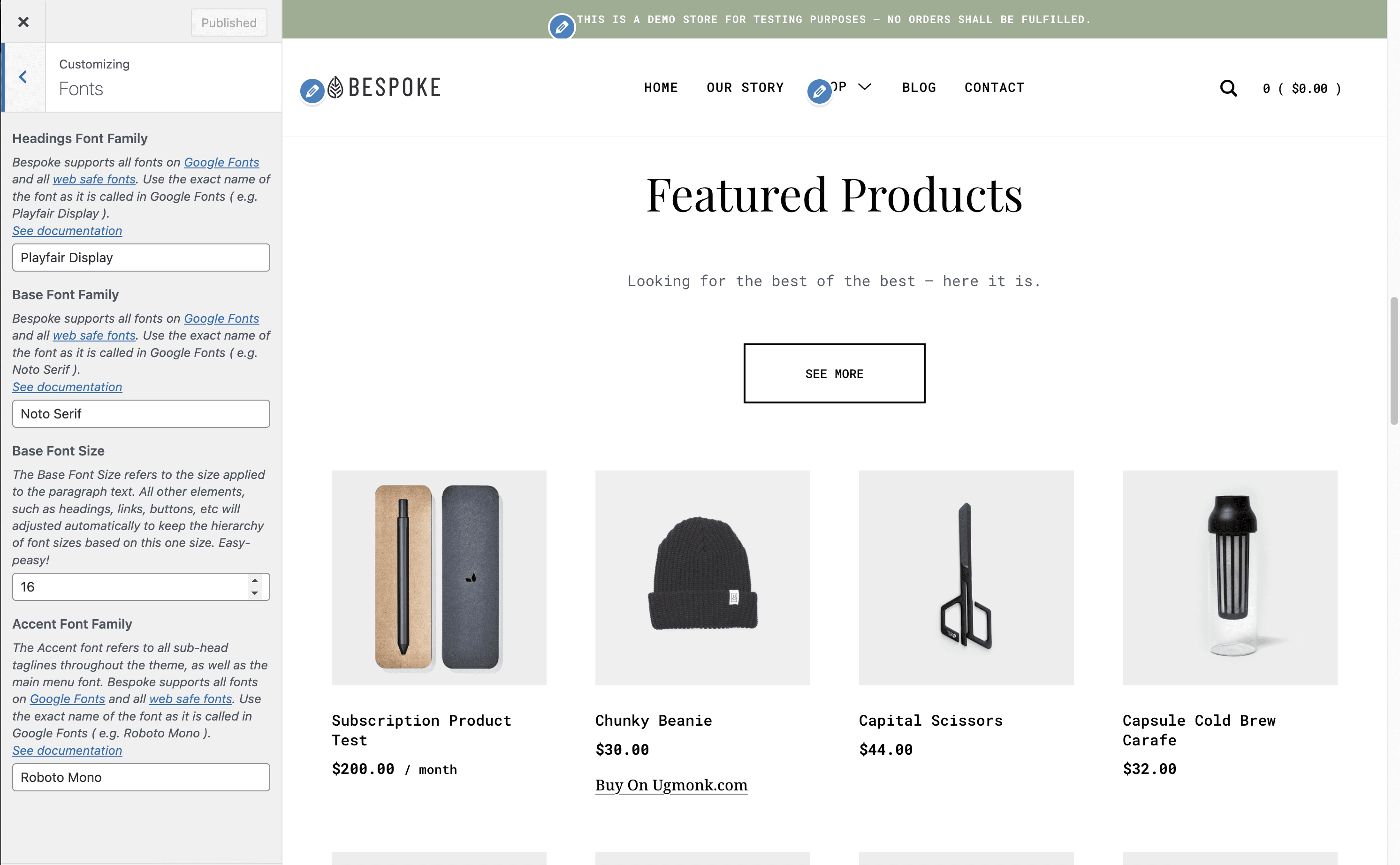This screenshot has height=865, width=1400.
Task: Go back from the Fonts panel
Action: [23, 76]
